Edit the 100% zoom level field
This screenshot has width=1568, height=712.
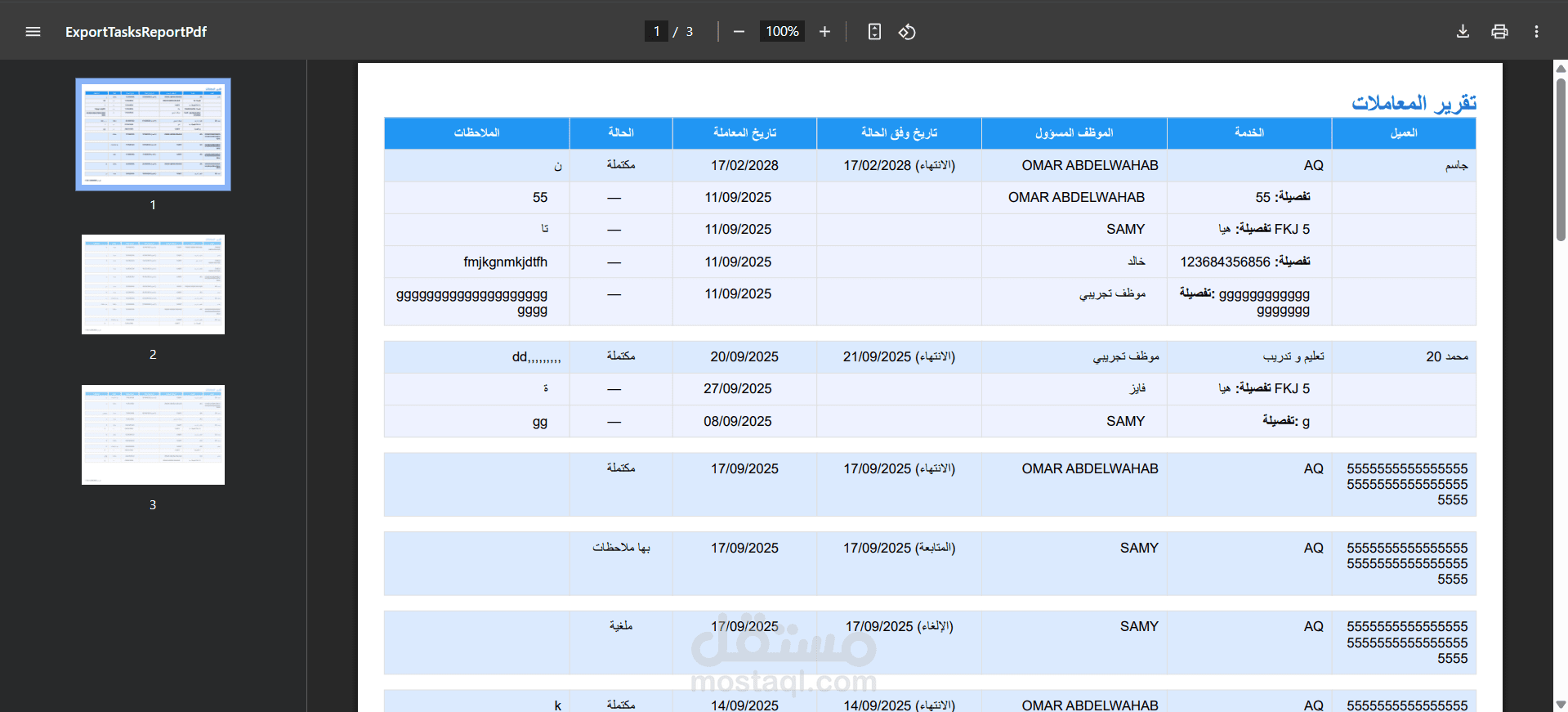pos(782,31)
